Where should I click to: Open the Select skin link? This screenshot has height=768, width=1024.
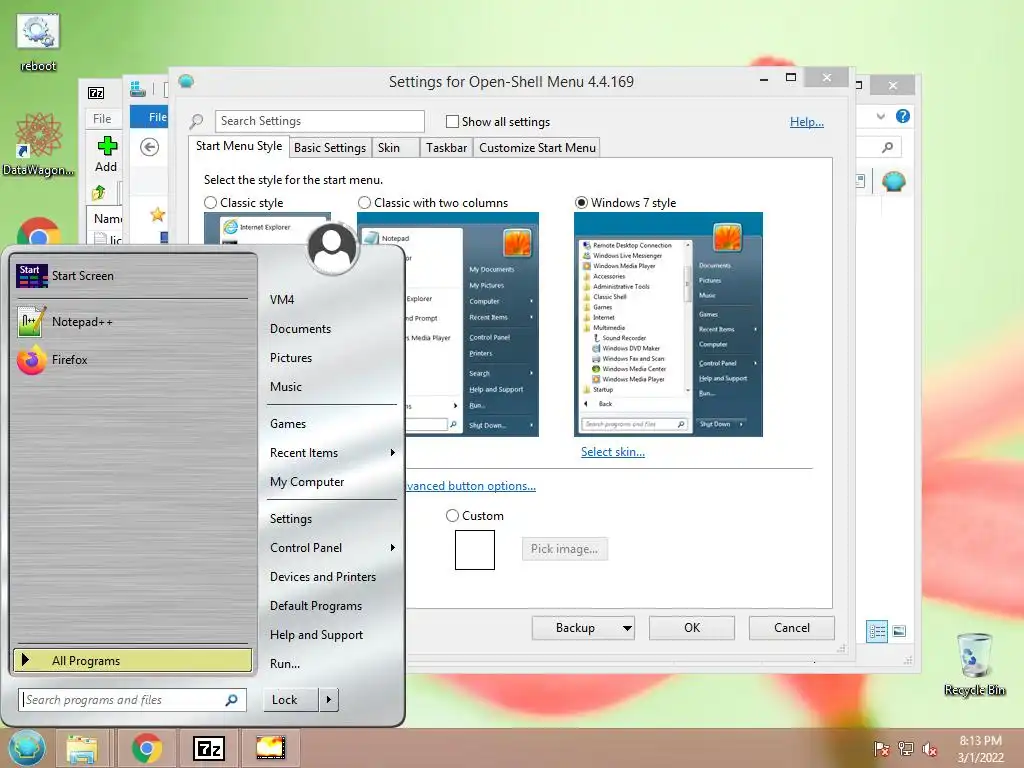tap(613, 452)
